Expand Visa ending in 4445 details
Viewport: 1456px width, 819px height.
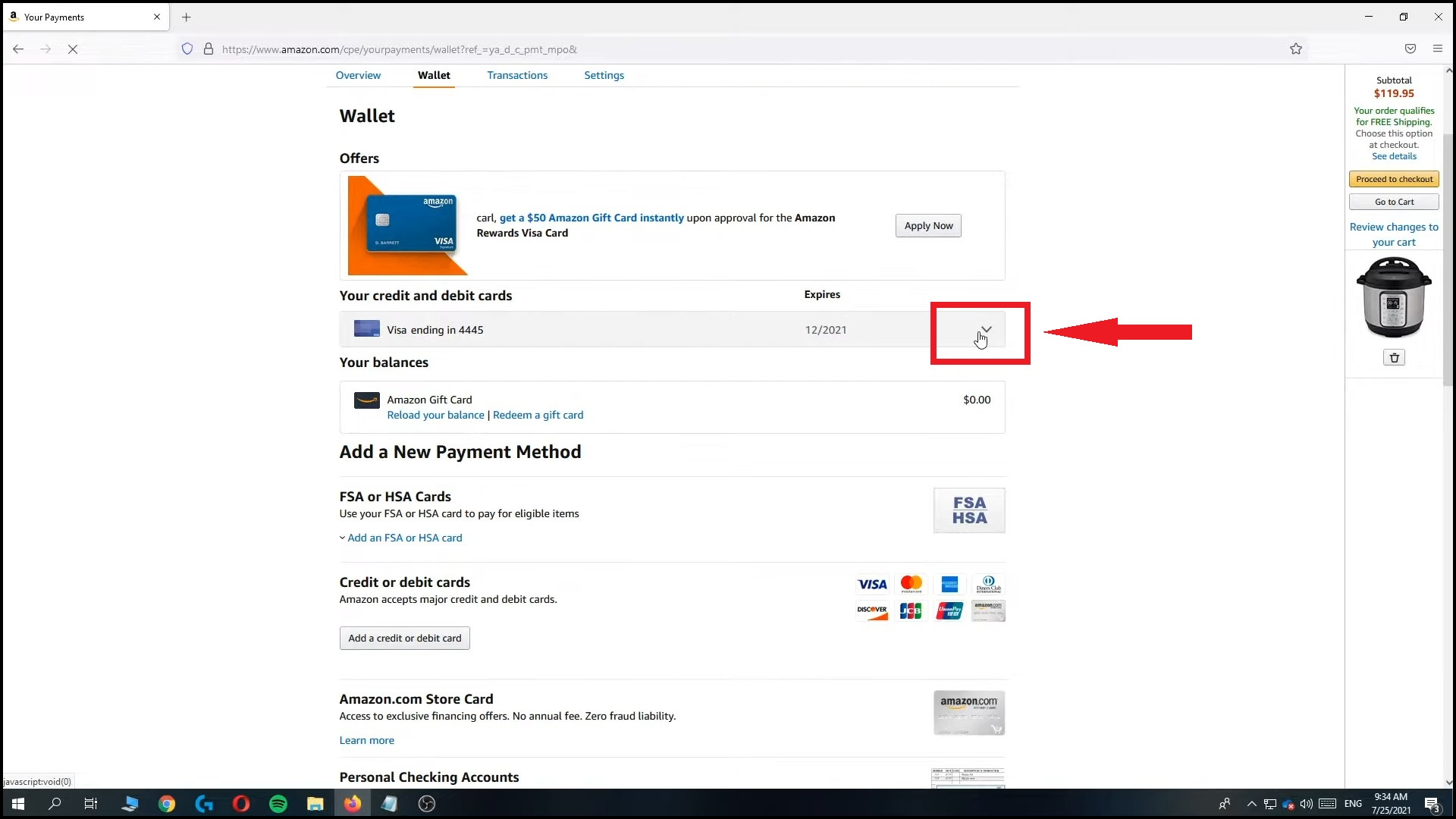click(986, 330)
